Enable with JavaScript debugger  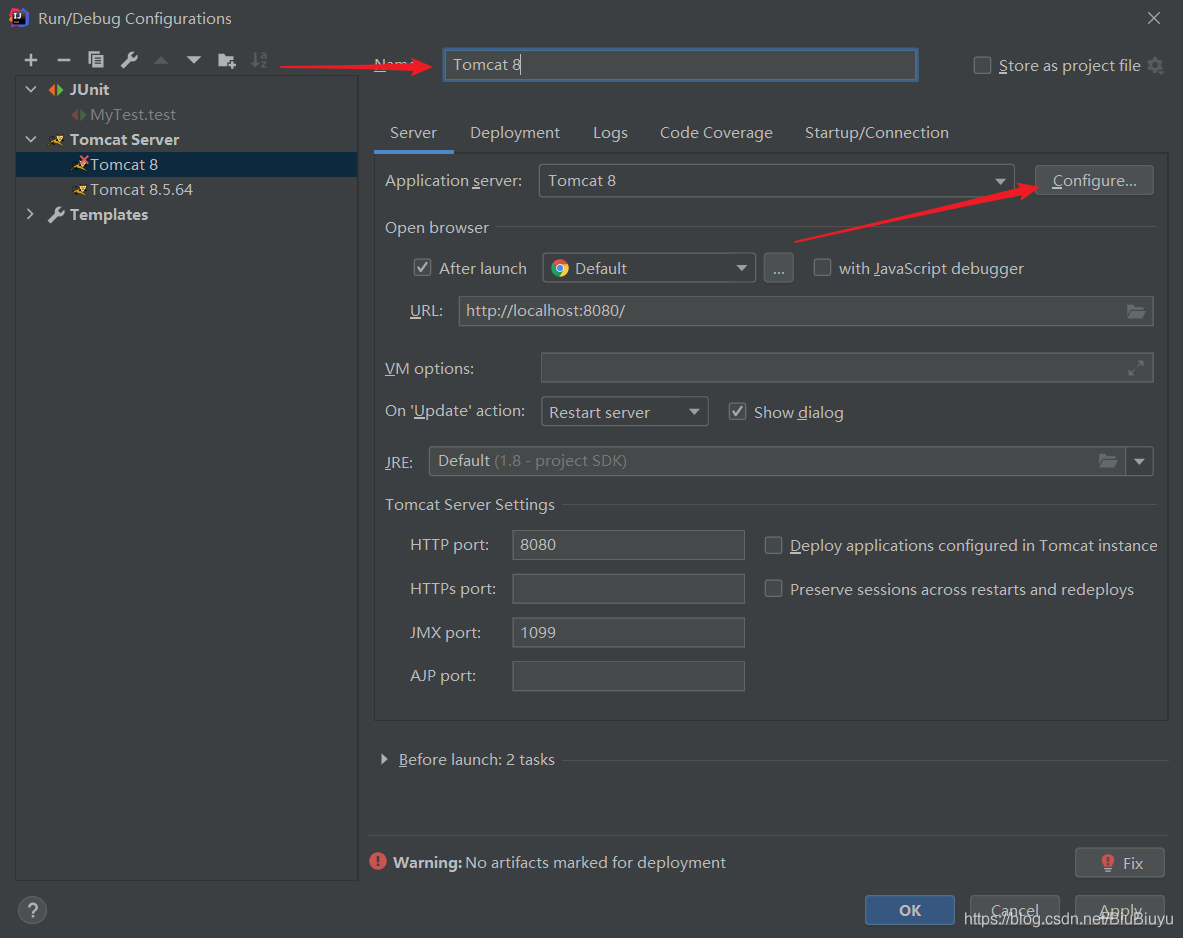822,268
